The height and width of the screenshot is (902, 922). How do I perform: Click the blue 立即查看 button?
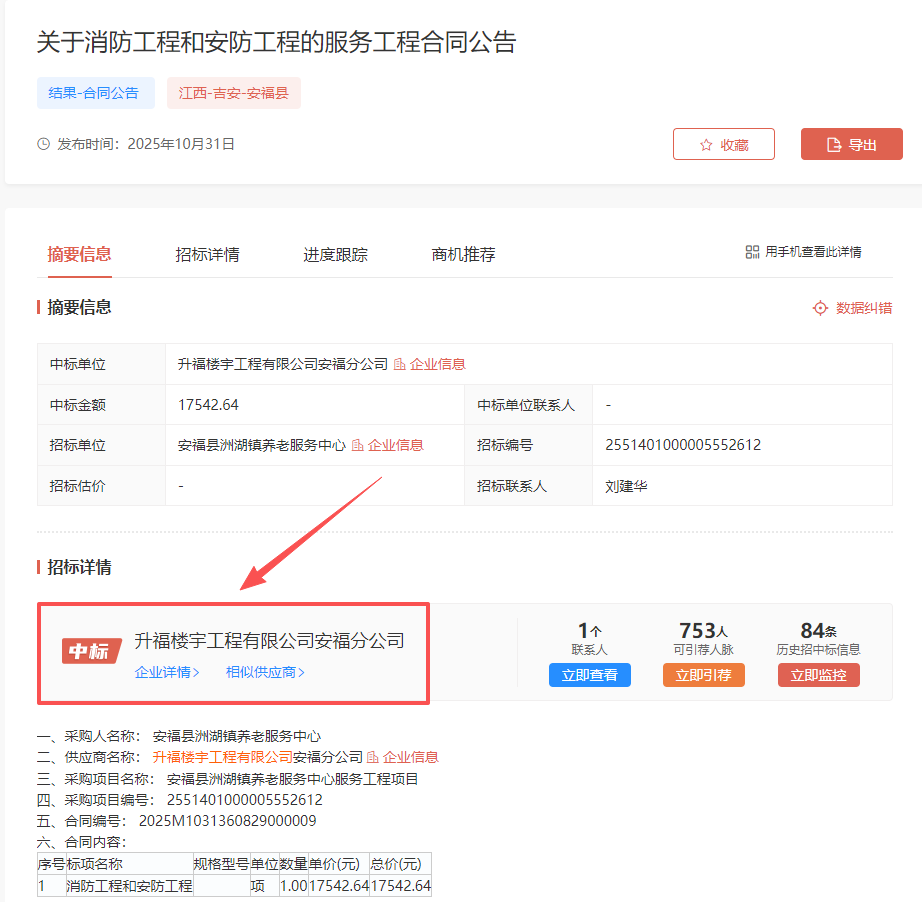click(x=589, y=675)
